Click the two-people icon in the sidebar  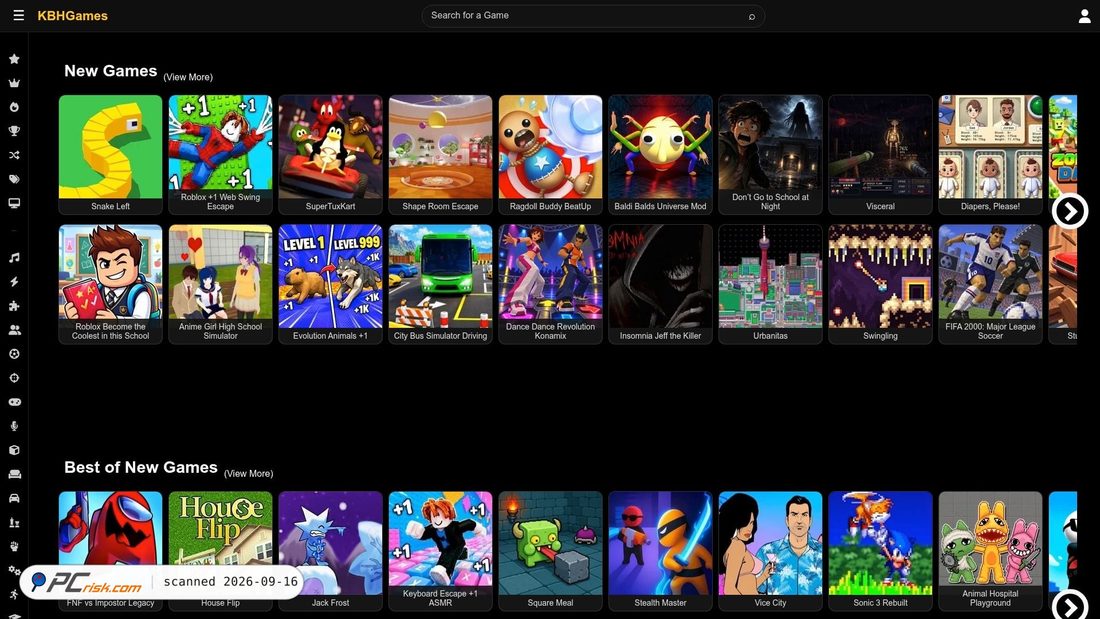tap(14, 330)
